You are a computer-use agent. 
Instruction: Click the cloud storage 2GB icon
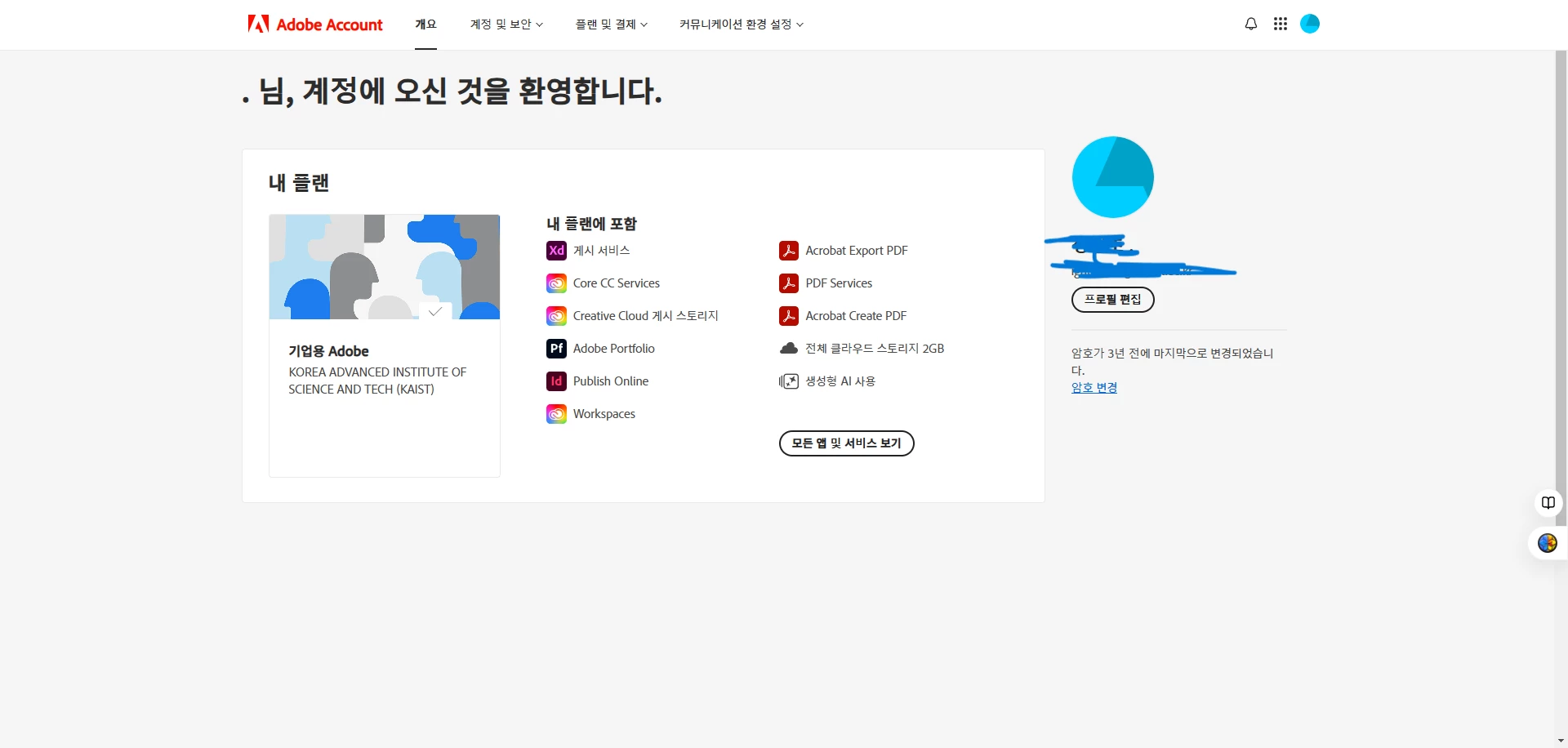tap(789, 349)
